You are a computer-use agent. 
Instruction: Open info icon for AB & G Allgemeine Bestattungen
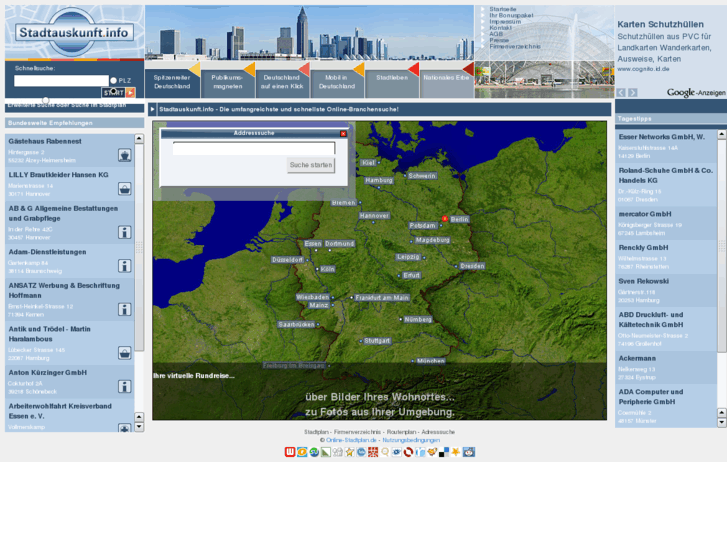(x=124, y=232)
